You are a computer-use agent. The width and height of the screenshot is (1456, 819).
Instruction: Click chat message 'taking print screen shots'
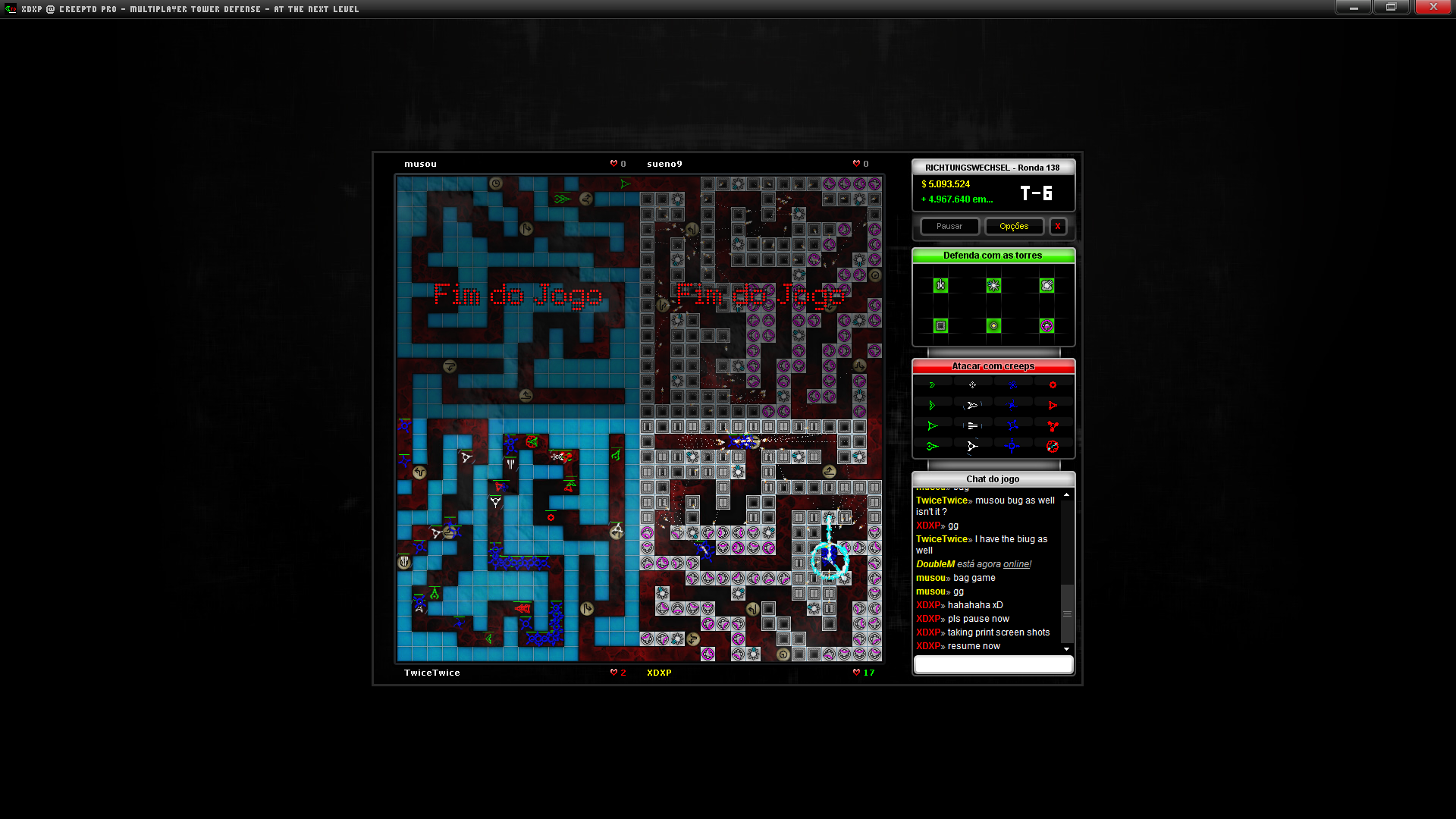(999, 632)
